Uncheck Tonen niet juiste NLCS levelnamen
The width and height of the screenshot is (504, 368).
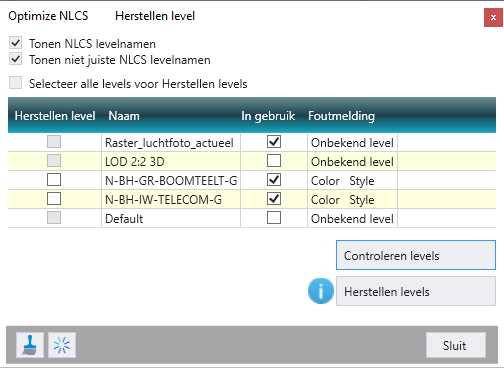point(16,59)
